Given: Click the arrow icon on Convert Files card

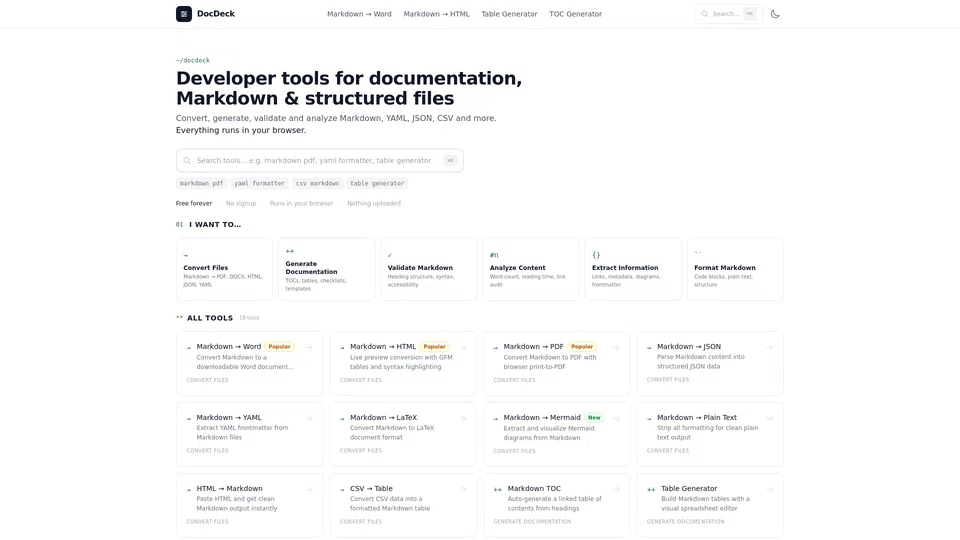Looking at the screenshot, I should point(186,255).
